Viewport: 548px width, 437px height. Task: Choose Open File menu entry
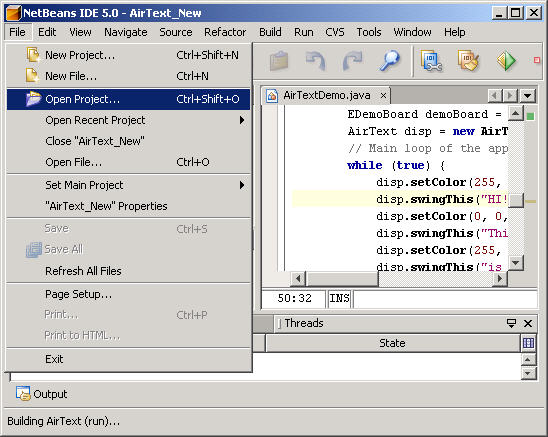coord(128,162)
